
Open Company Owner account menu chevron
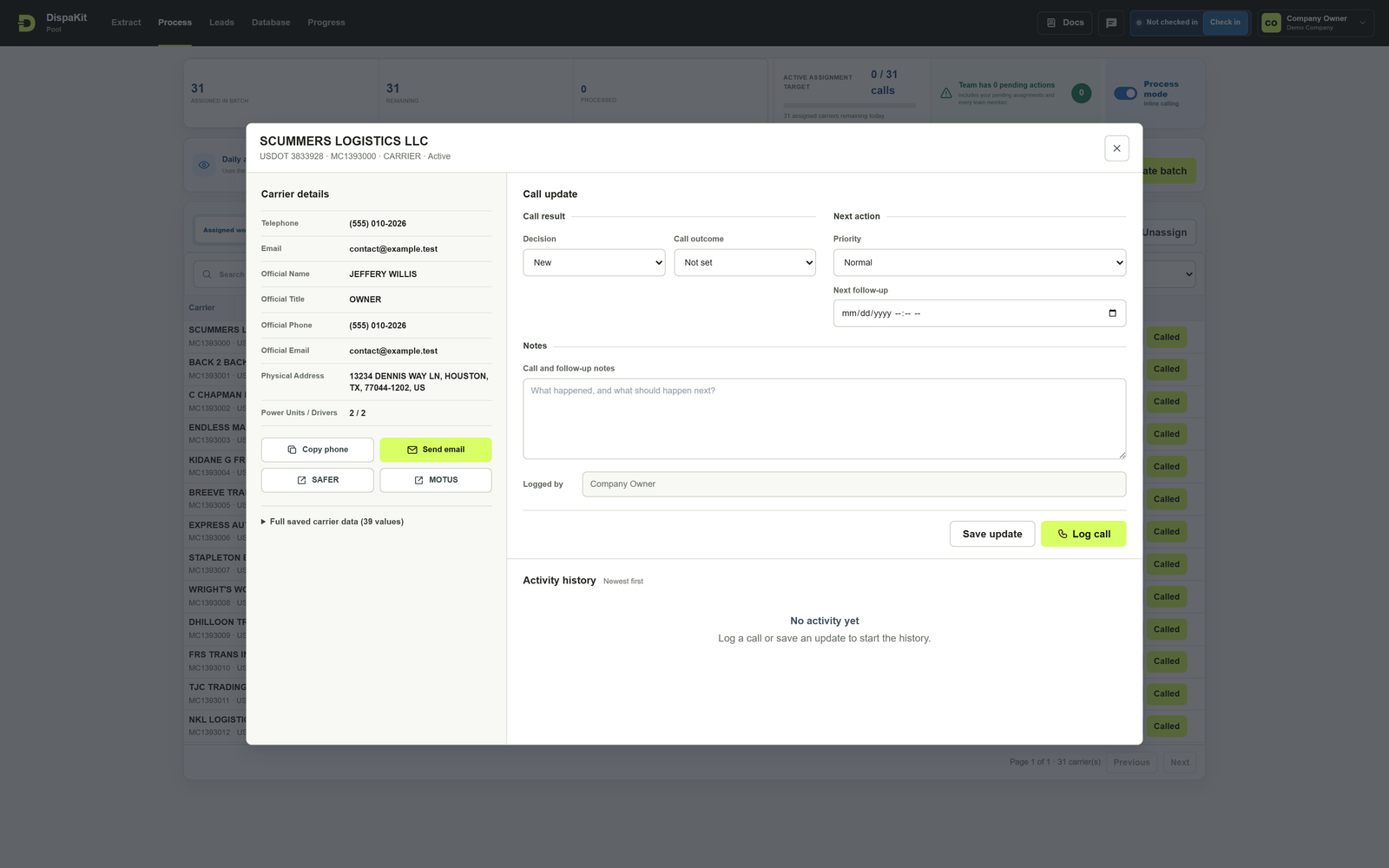click(x=1362, y=23)
